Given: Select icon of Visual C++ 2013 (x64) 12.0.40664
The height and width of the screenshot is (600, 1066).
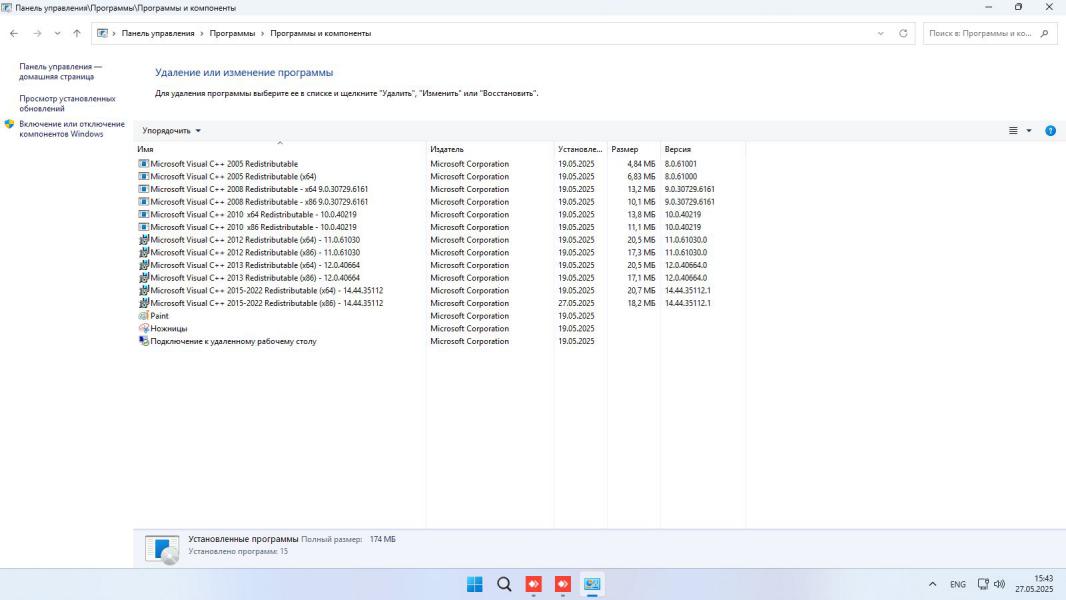Looking at the screenshot, I should 143,265.
